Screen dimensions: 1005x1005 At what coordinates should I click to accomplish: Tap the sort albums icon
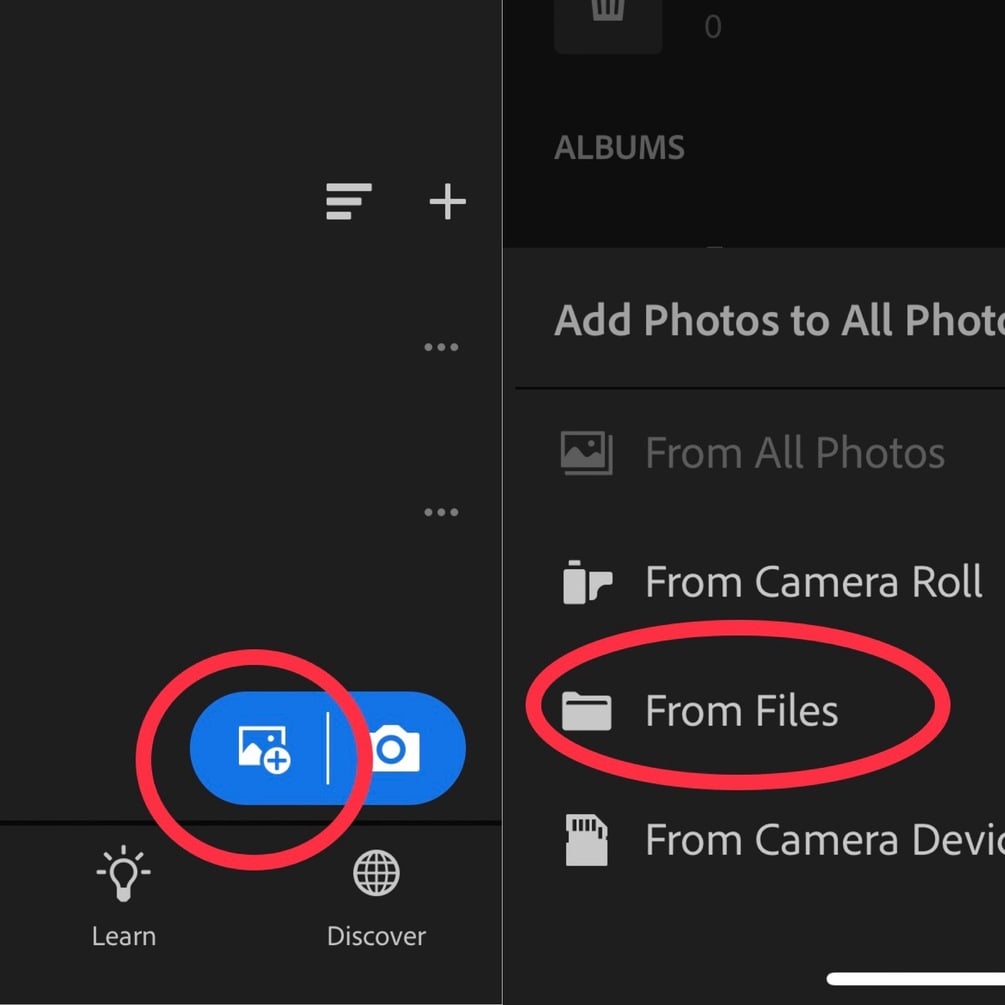pos(348,202)
